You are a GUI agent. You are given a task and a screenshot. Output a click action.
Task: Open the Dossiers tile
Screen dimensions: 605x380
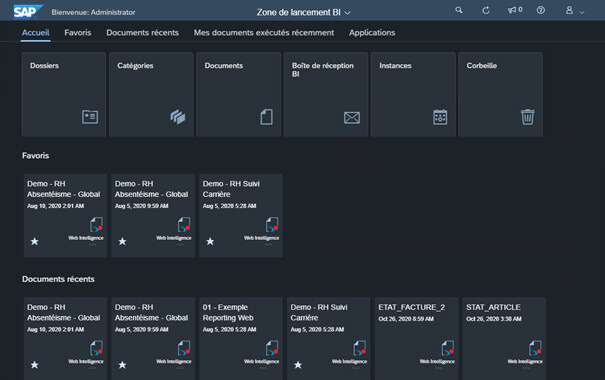pyautogui.click(x=64, y=95)
